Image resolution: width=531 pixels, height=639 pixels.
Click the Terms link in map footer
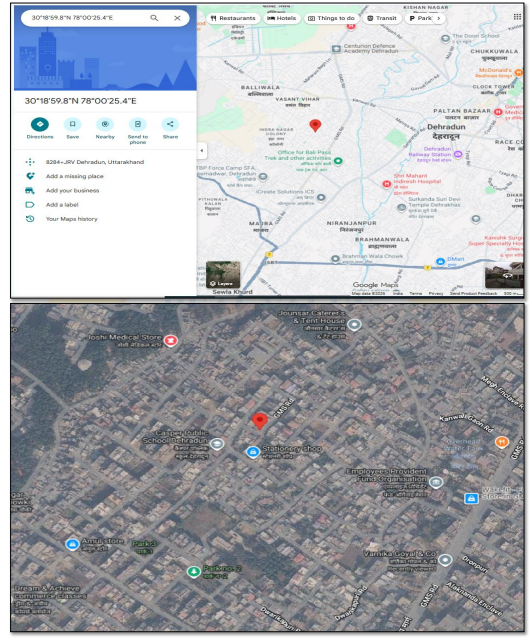pos(416,293)
